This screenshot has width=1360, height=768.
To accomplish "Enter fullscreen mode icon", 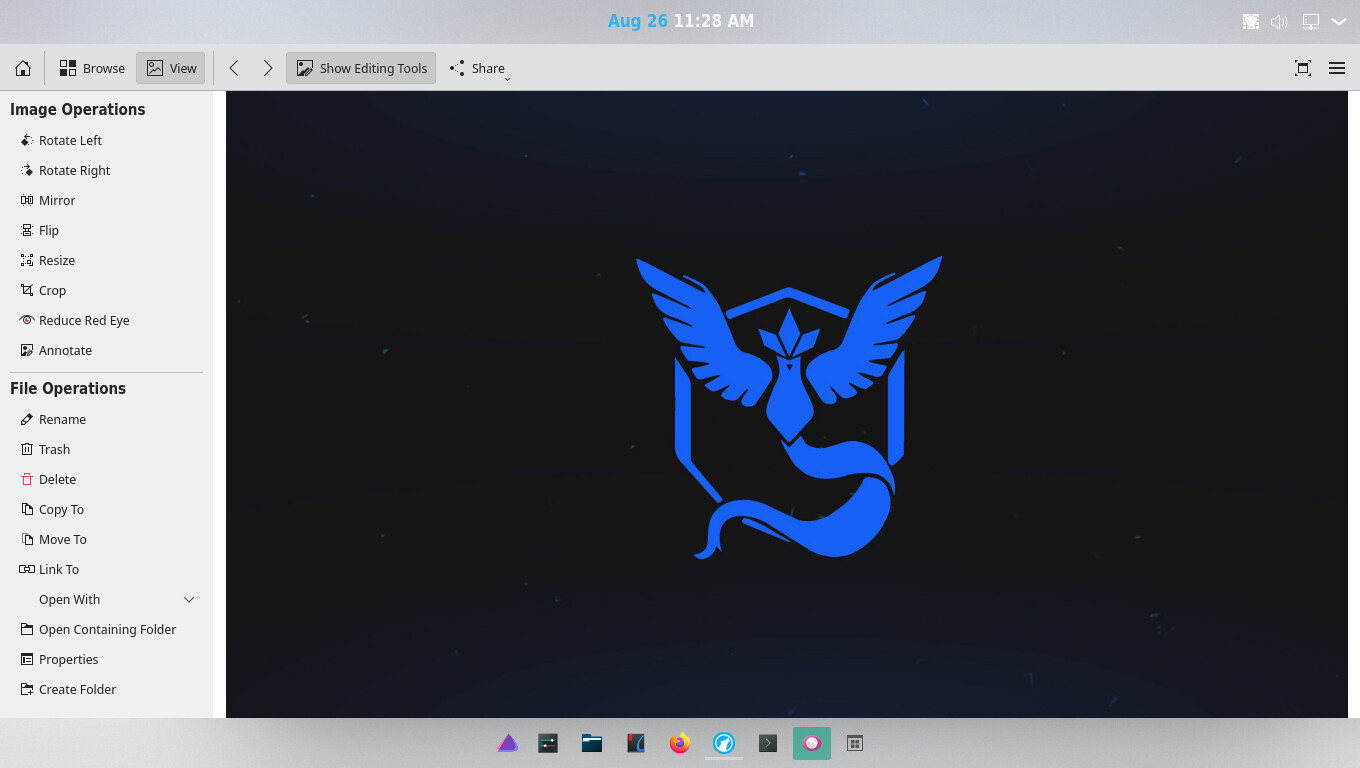I will (1302, 68).
